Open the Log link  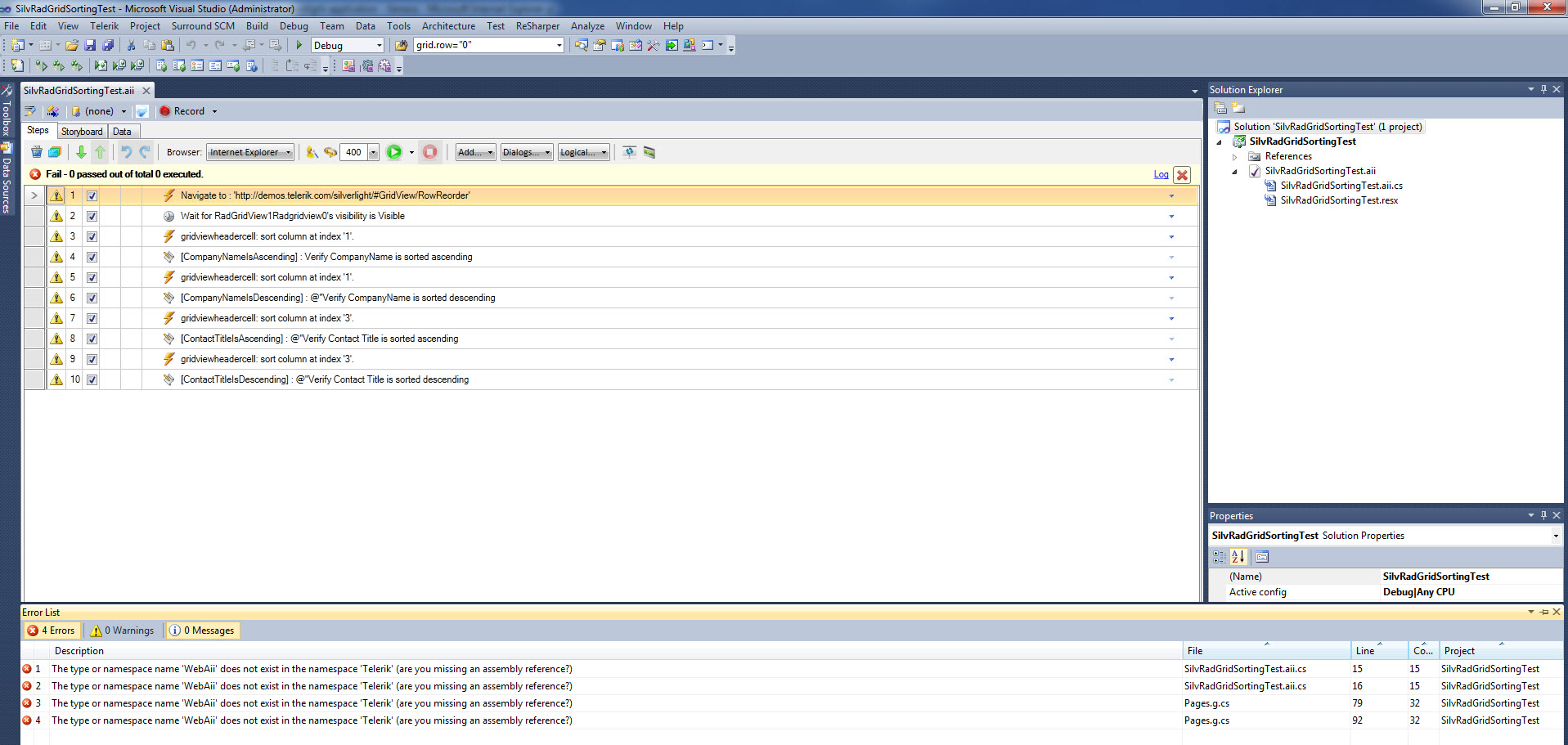tap(1161, 174)
